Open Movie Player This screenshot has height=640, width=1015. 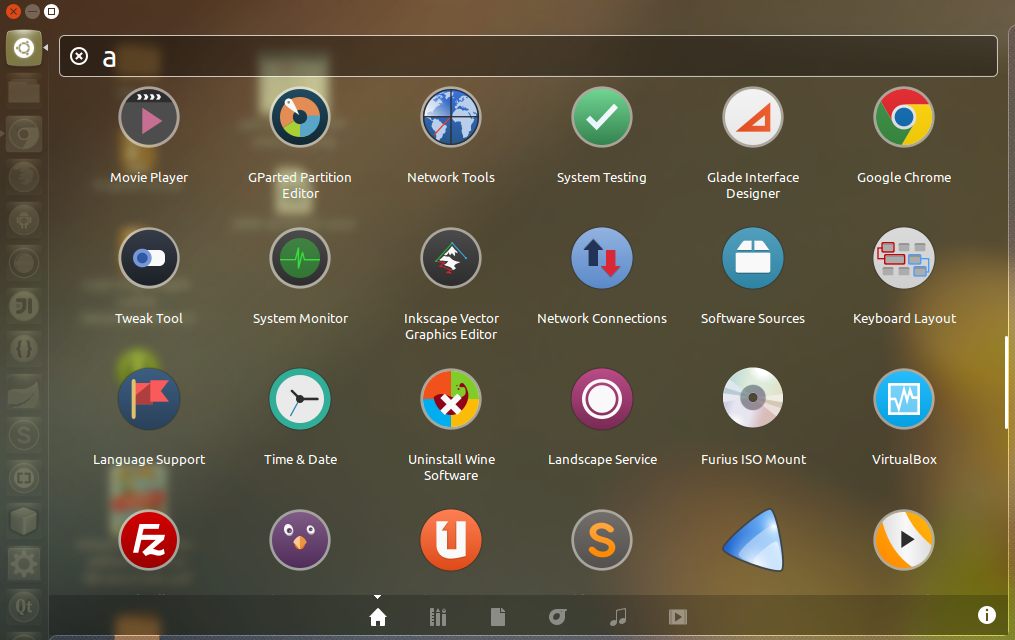[x=148, y=116]
